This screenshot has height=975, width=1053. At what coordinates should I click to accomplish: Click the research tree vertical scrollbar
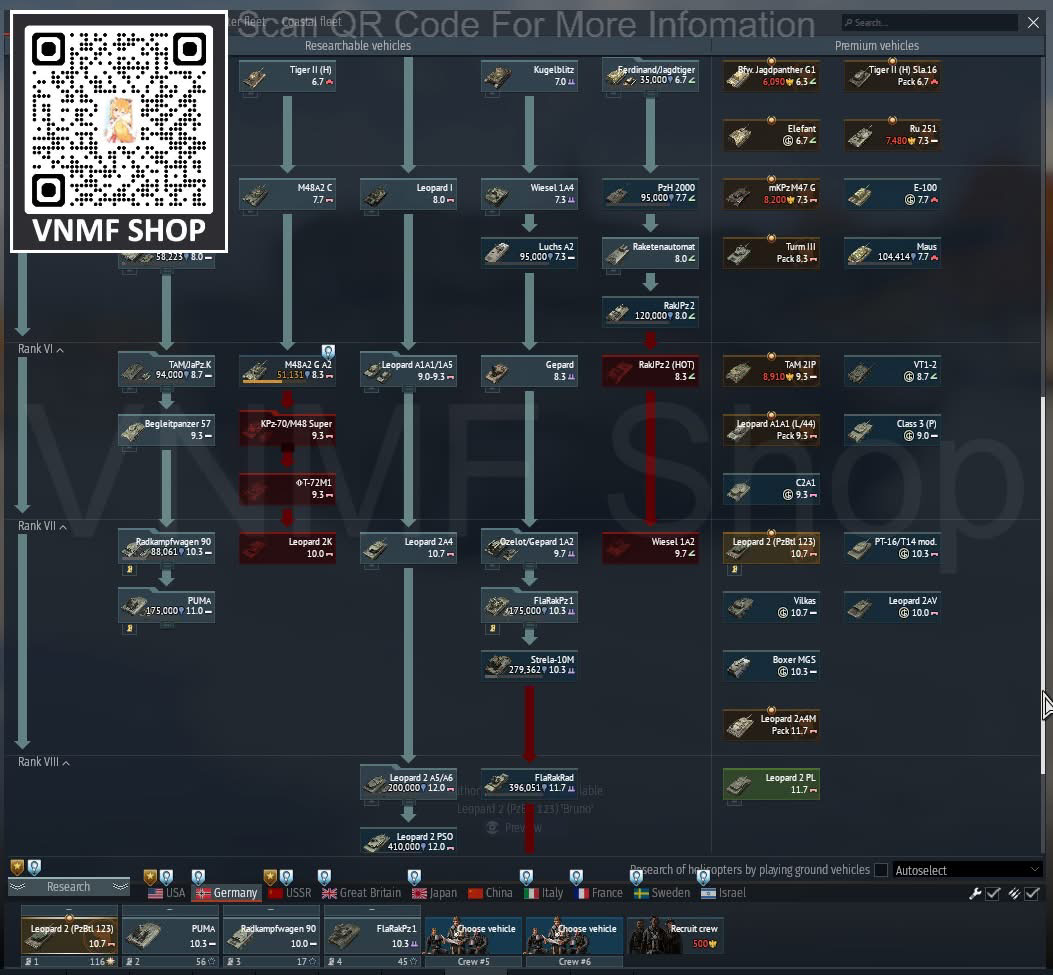(x=1043, y=584)
